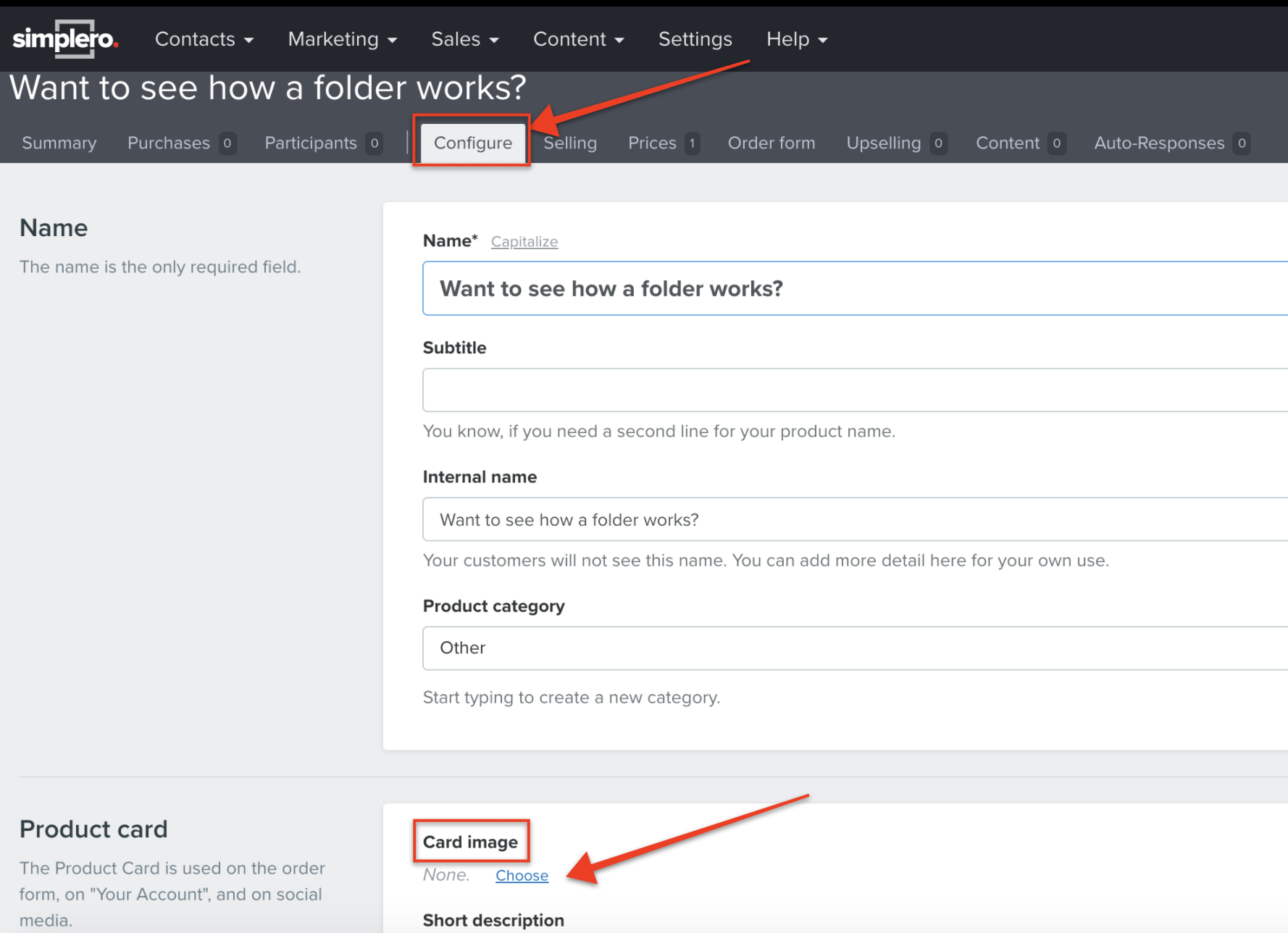Click the 'The name is the only required field.' text
Image resolution: width=1288 pixels, height=933 pixels.
(160, 267)
